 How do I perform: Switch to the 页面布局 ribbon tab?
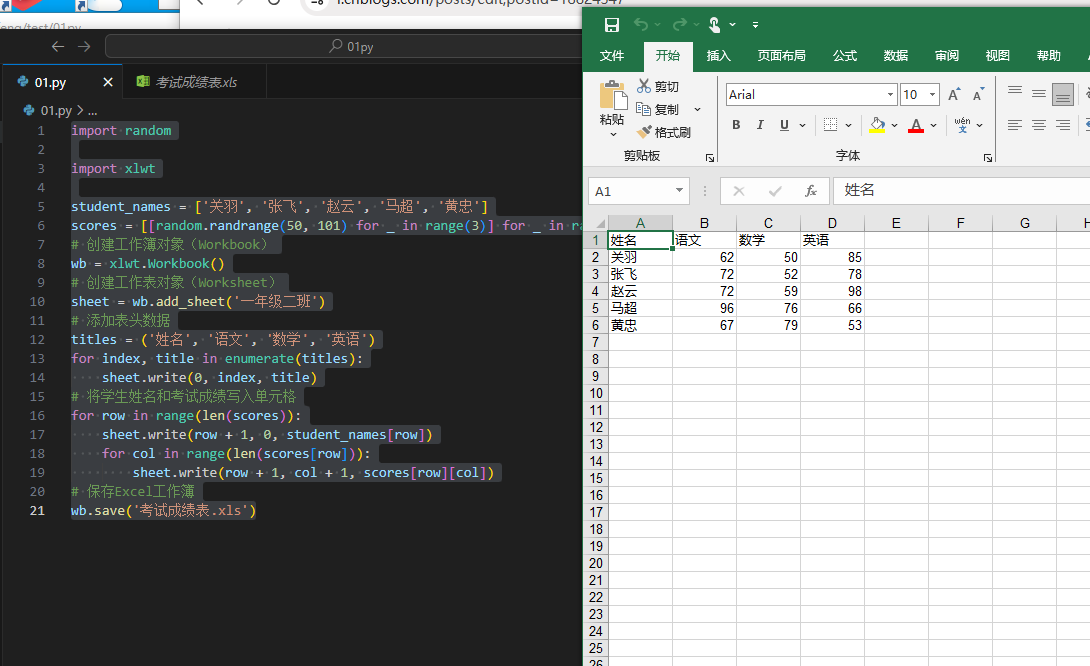[781, 56]
